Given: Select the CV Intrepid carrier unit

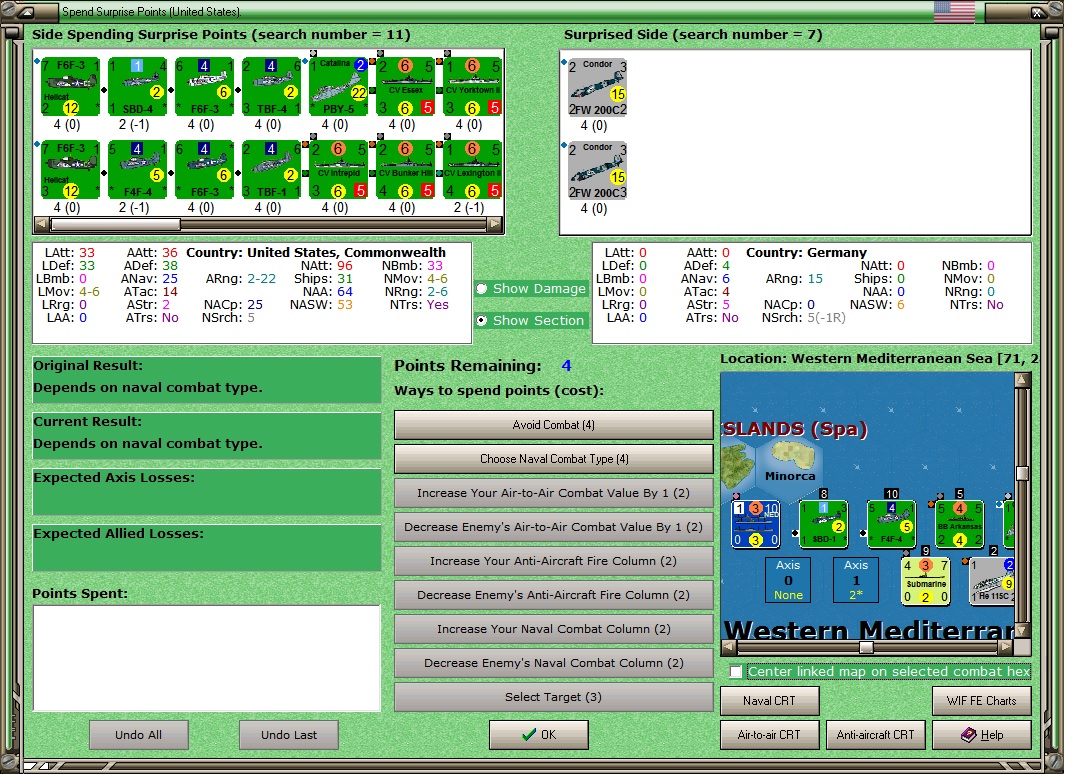Looking at the screenshot, I should (339, 169).
